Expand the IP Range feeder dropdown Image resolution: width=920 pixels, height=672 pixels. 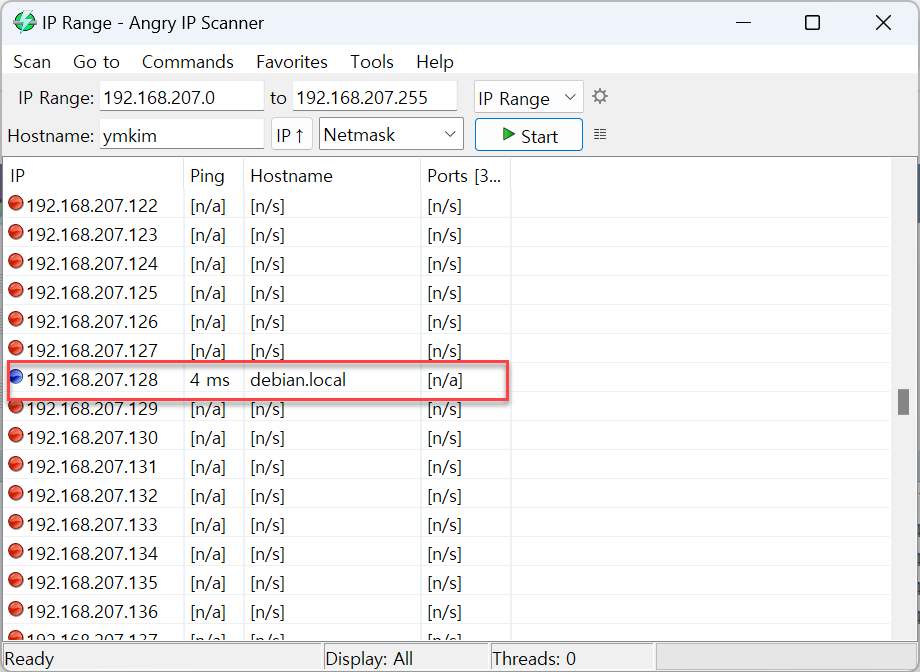[x=529, y=97]
